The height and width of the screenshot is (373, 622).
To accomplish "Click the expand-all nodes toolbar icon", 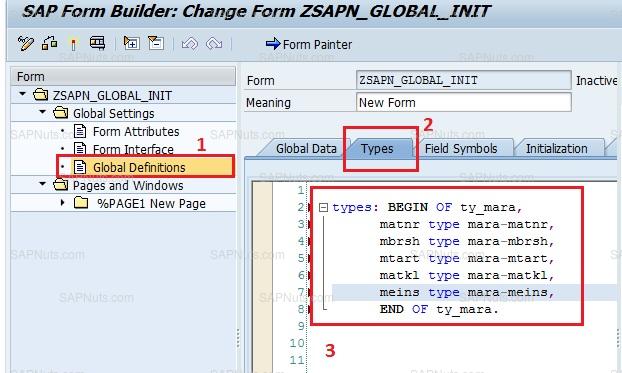I will (131, 43).
